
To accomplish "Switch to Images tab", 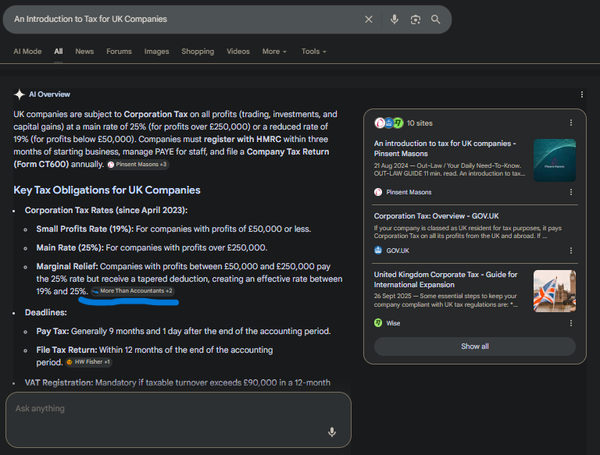I will 157,51.
